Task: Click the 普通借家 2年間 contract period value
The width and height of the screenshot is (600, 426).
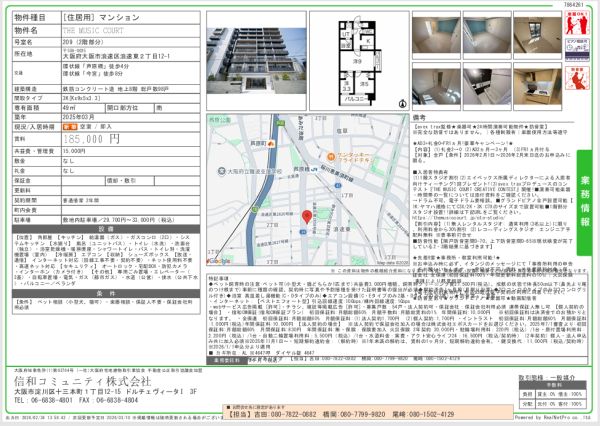Action: coord(81,200)
